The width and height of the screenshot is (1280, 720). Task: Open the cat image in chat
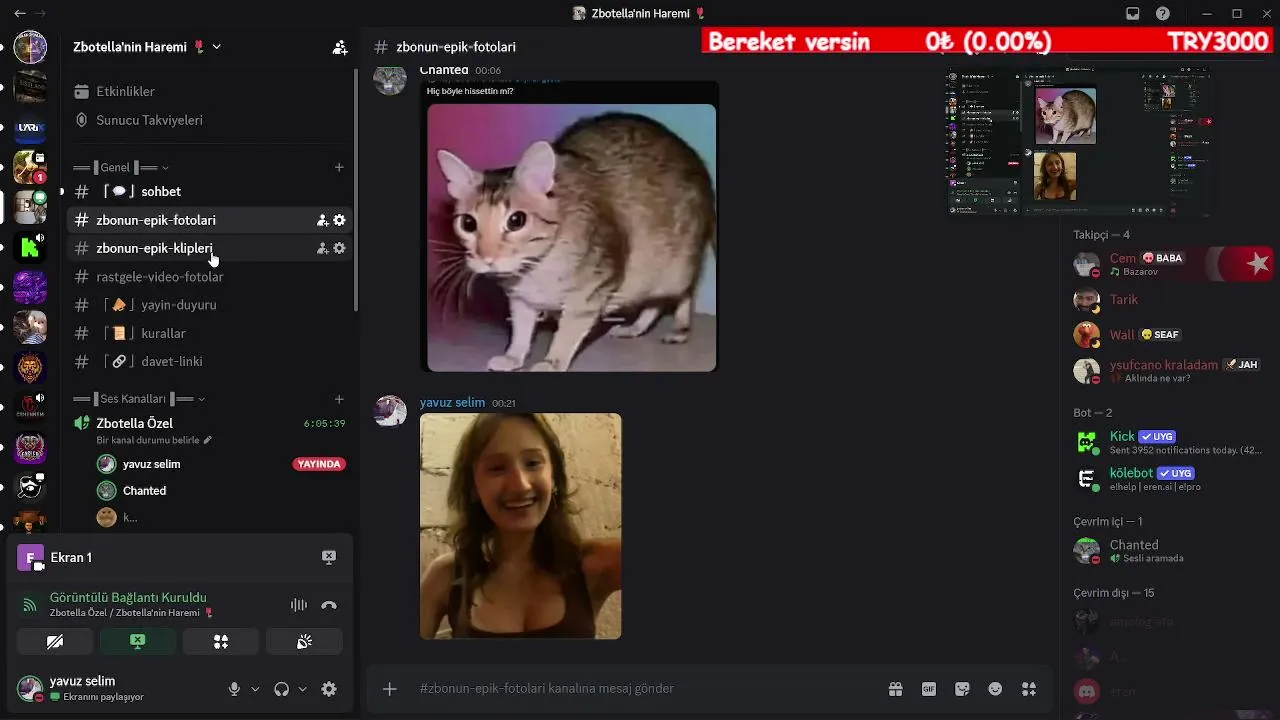[571, 238]
